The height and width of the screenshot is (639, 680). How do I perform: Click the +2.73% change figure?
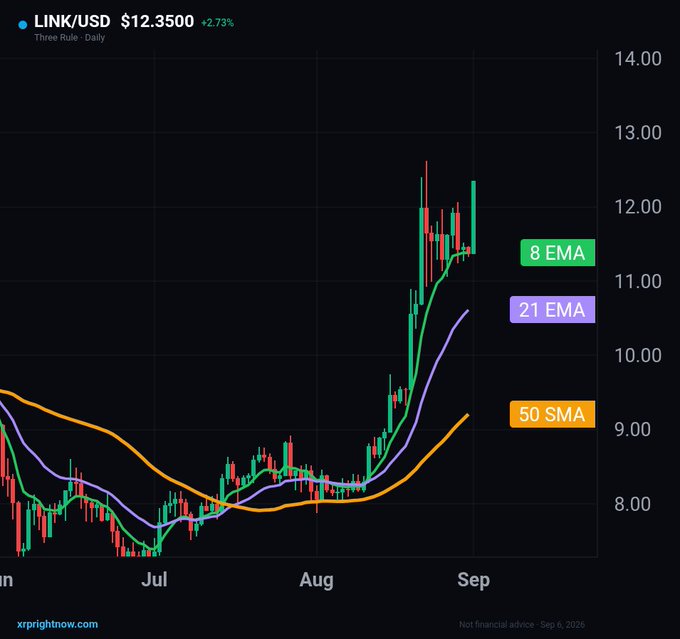[x=217, y=23]
